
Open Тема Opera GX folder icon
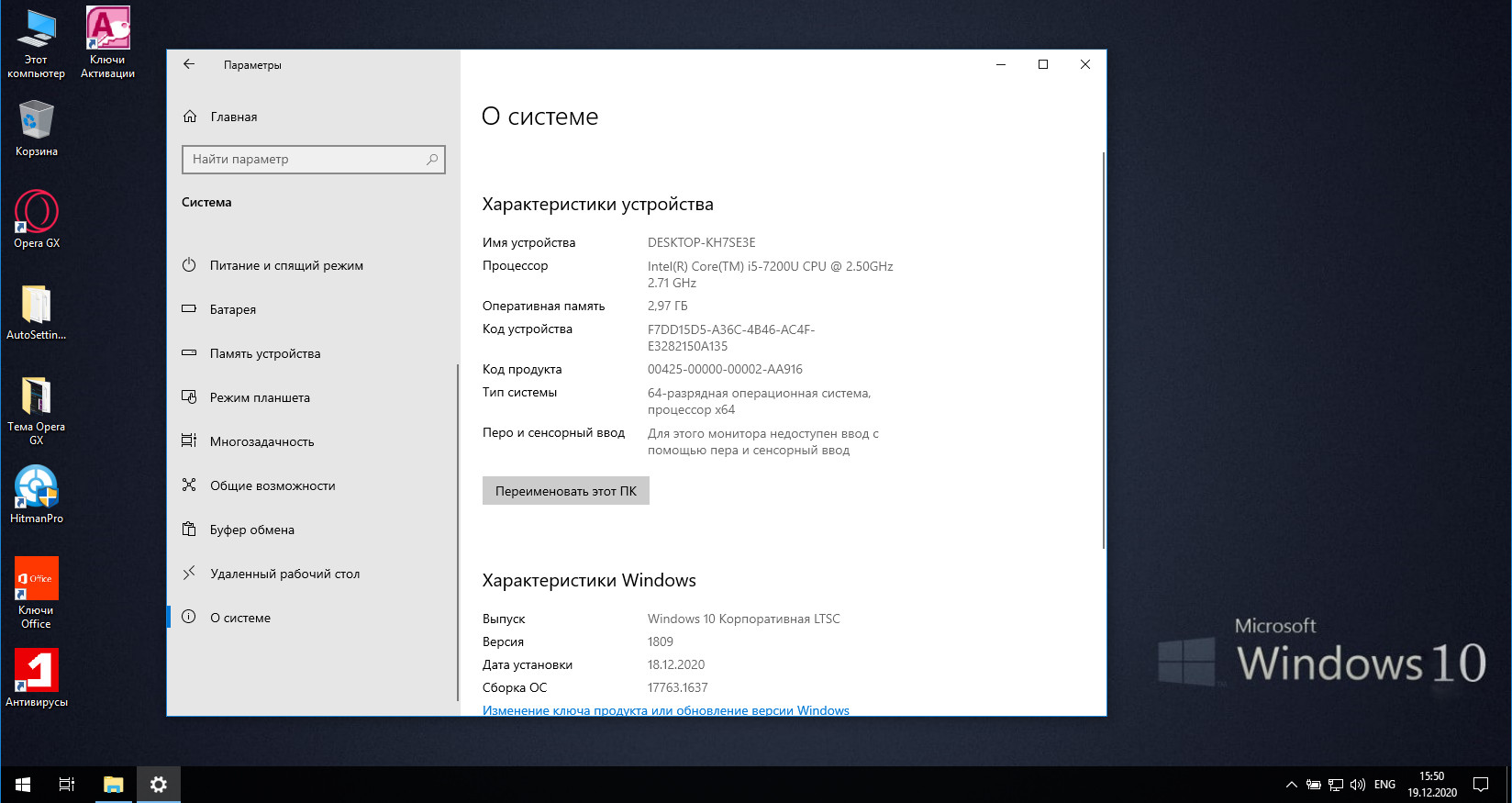click(37, 410)
